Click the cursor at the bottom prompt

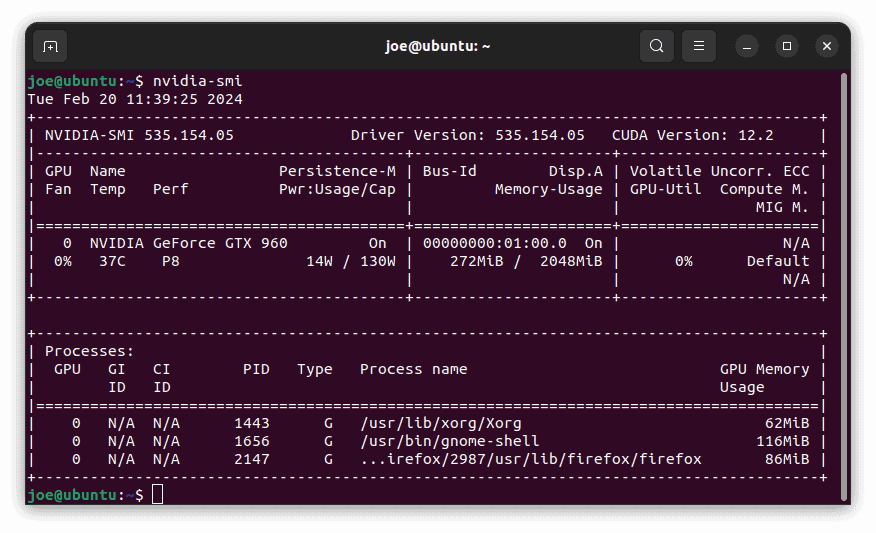158,495
